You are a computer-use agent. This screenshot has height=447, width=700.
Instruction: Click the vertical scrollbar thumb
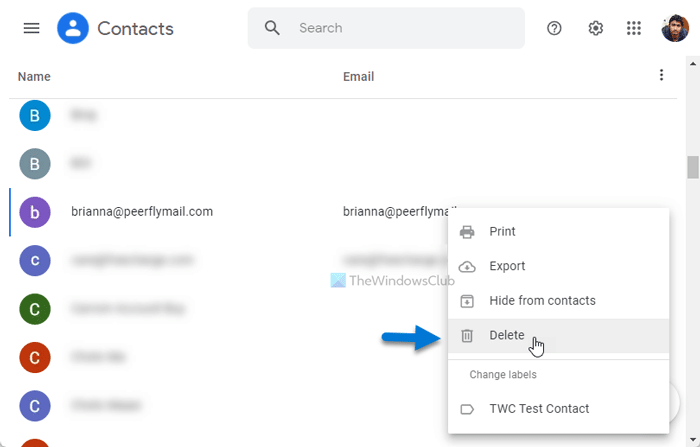692,166
